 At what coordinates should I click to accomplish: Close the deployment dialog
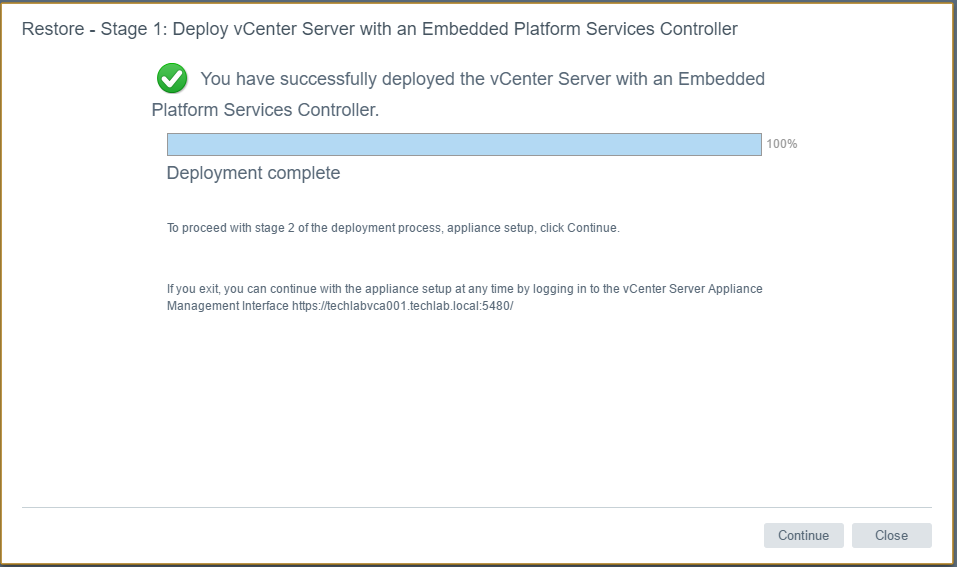(x=891, y=535)
